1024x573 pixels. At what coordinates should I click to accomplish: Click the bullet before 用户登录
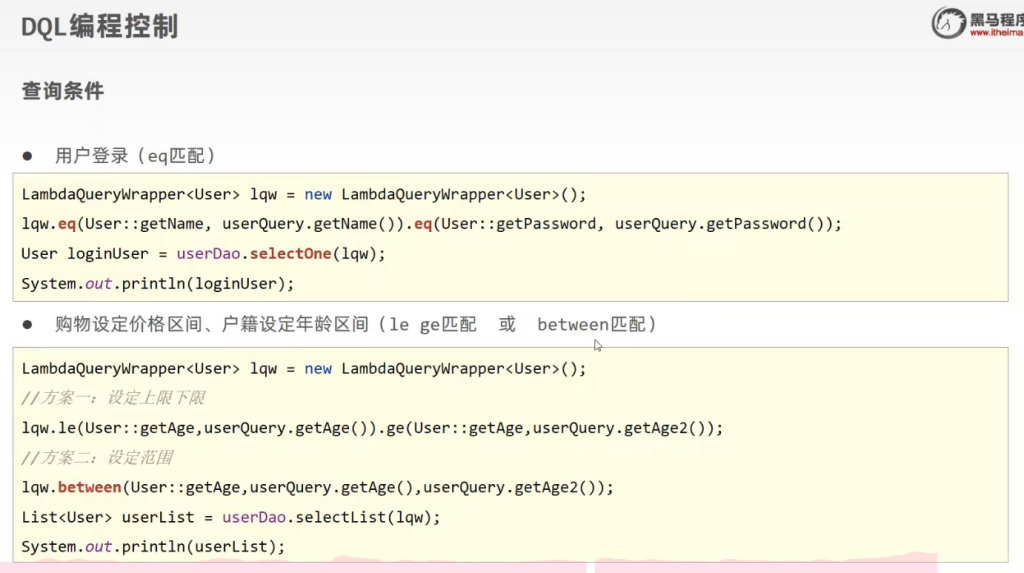tap(28, 156)
